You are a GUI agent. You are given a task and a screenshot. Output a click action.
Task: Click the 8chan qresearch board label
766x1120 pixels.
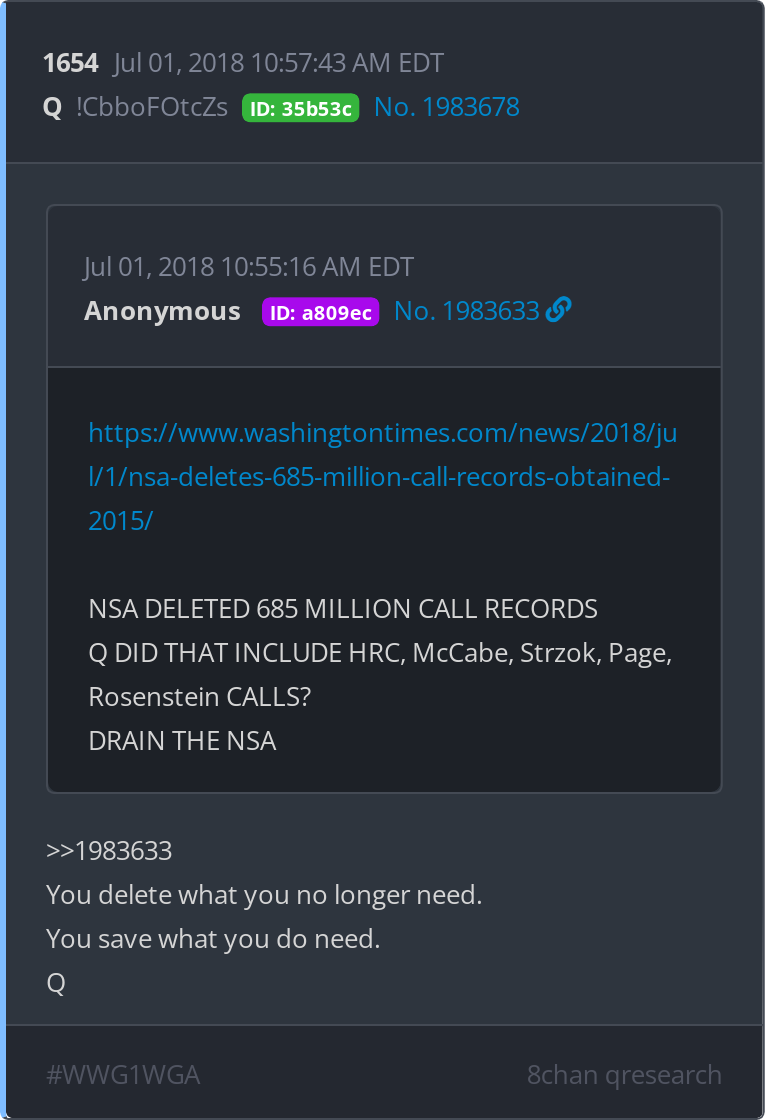pos(624,1075)
